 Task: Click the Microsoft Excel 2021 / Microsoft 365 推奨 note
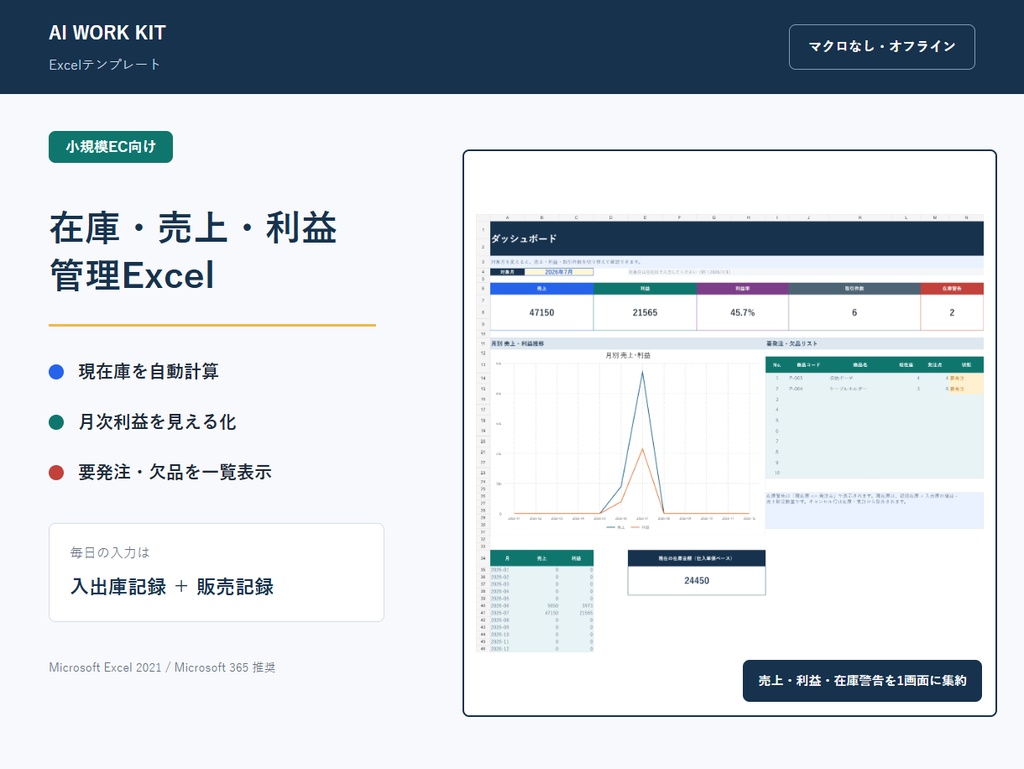pos(162,667)
